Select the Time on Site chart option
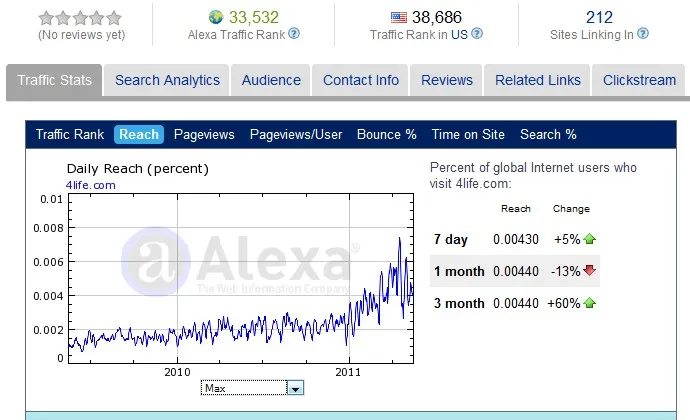690x420 pixels. 468,134
